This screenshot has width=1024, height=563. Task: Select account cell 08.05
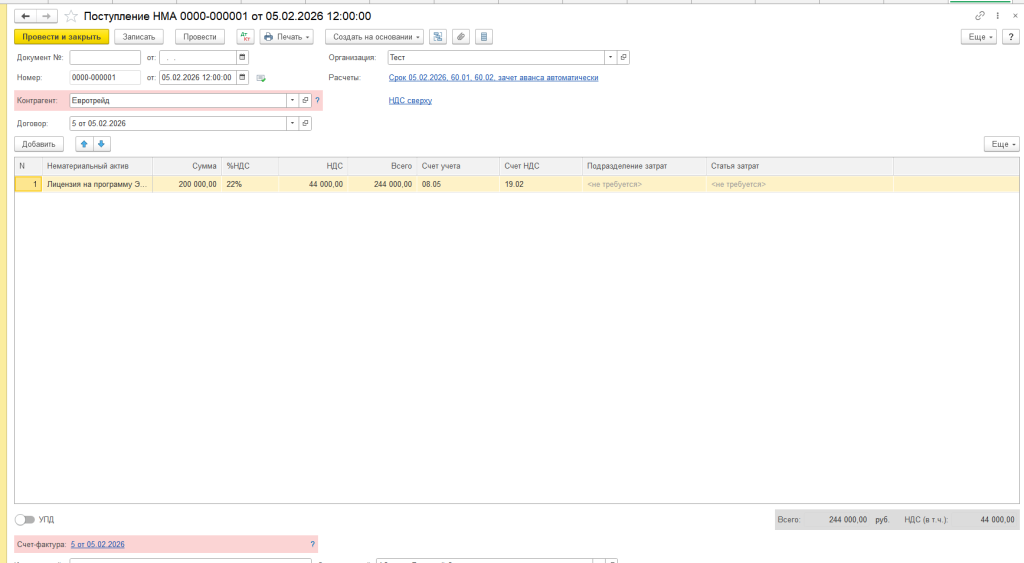click(458, 184)
